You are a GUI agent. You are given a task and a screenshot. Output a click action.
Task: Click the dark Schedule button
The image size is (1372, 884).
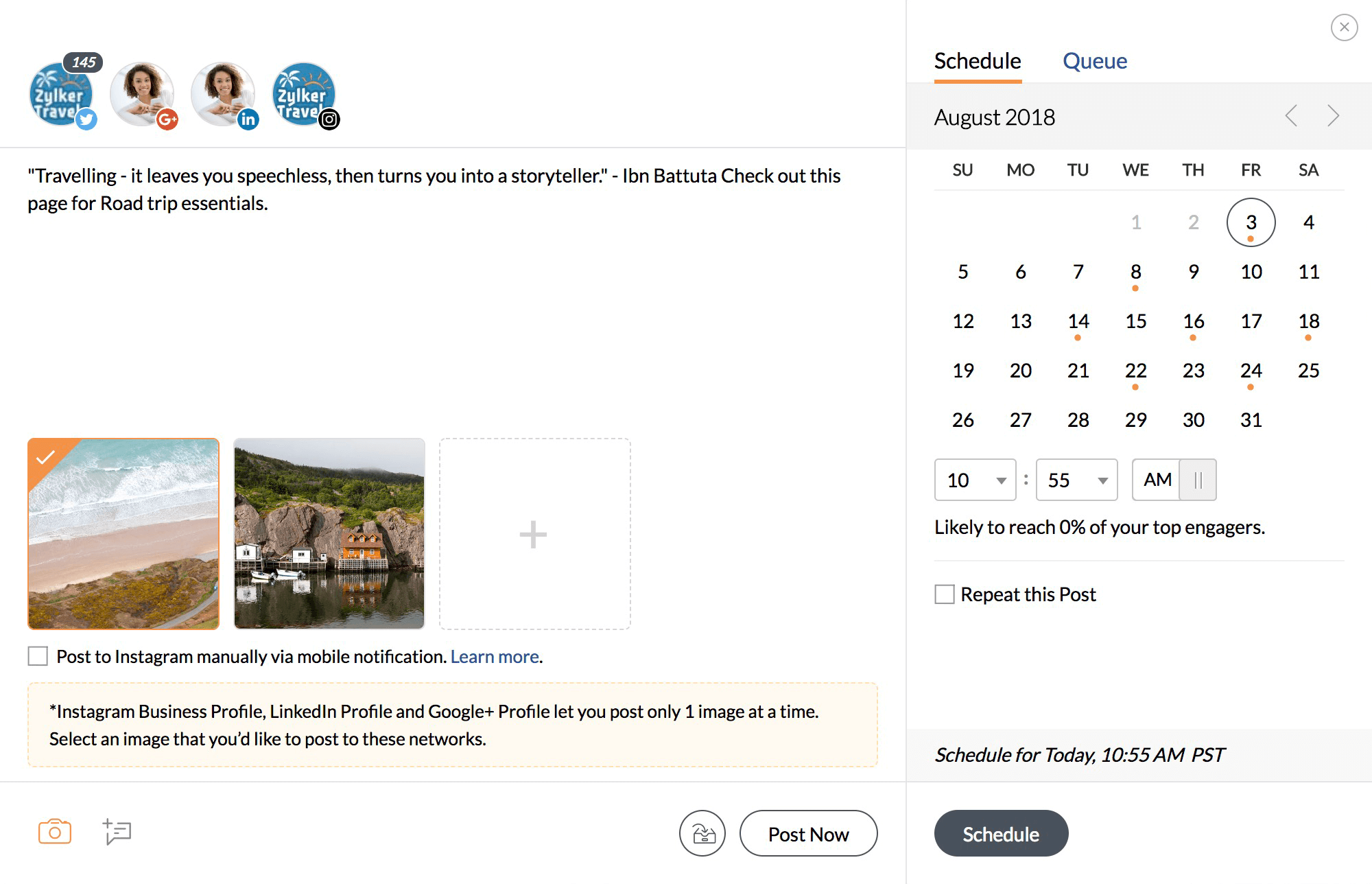pyautogui.click(x=1001, y=833)
